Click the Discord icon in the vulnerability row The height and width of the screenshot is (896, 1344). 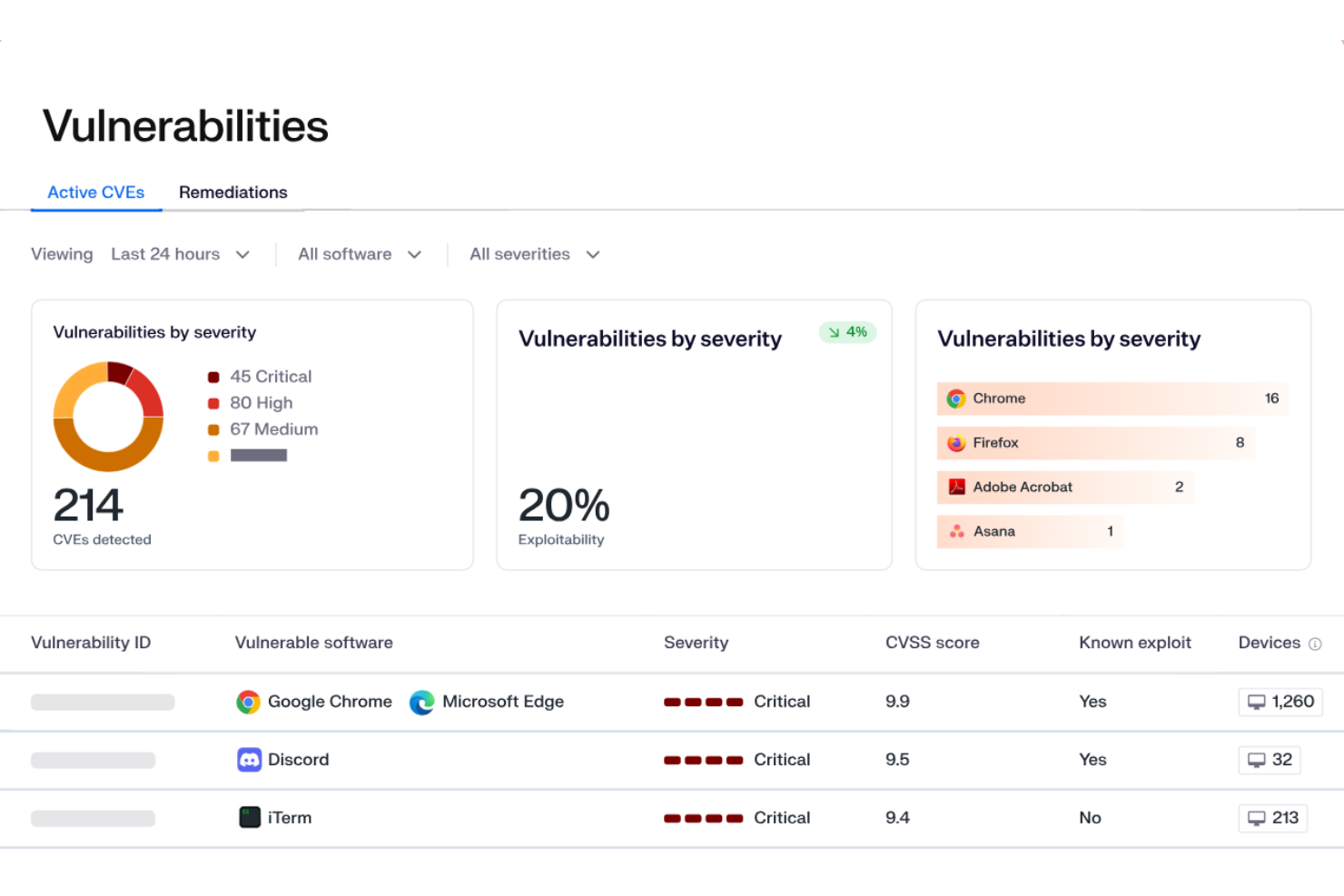(x=249, y=760)
